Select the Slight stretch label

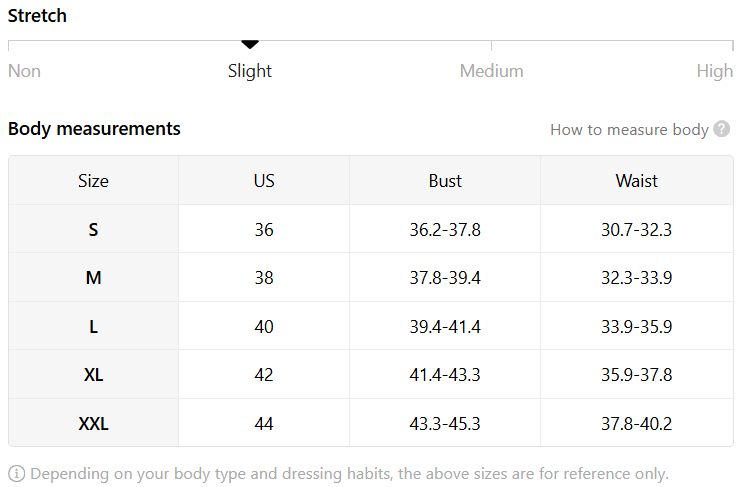pyautogui.click(x=250, y=71)
